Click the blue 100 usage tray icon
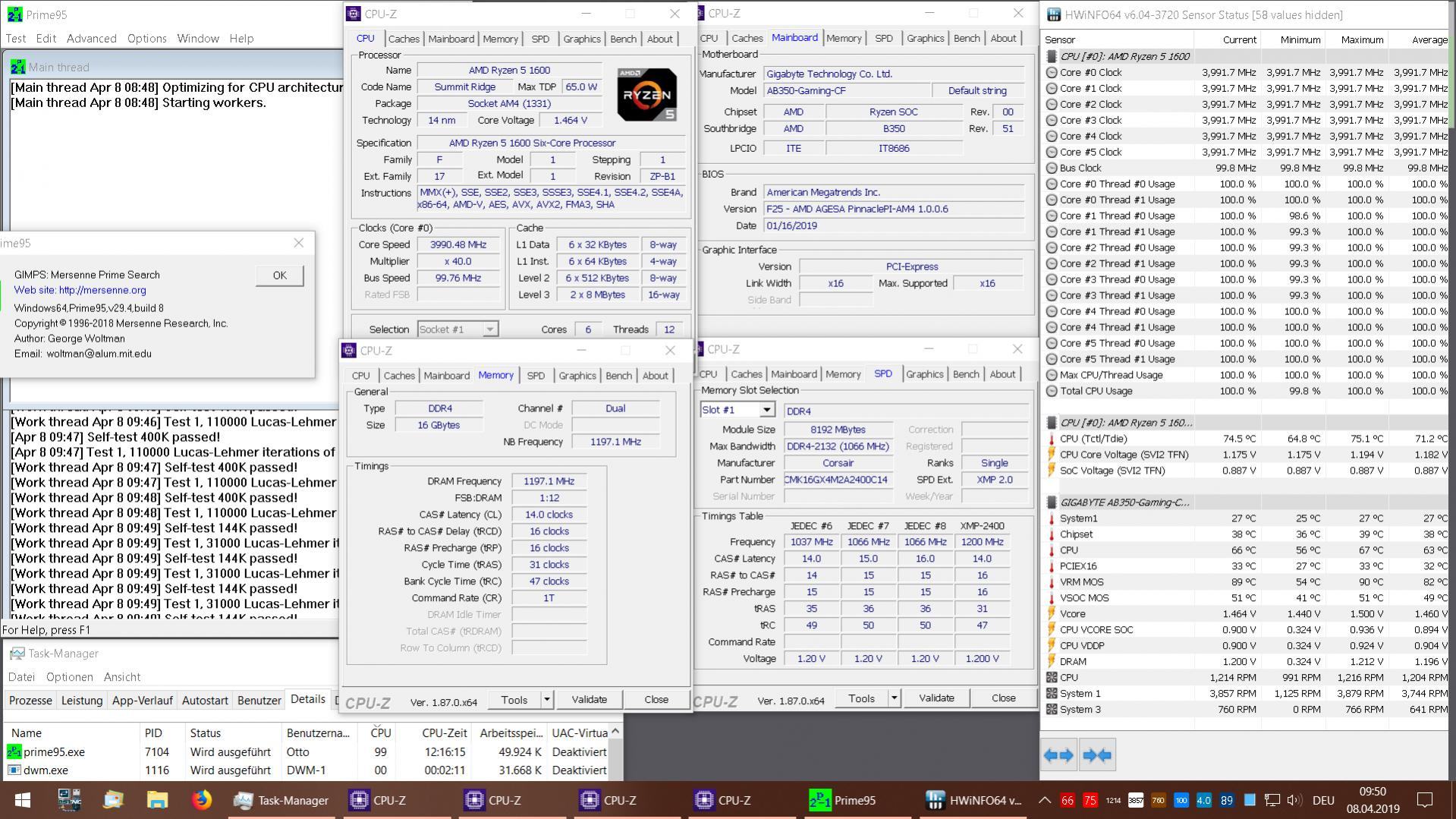The height and width of the screenshot is (819, 1456). click(x=1181, y=800)
